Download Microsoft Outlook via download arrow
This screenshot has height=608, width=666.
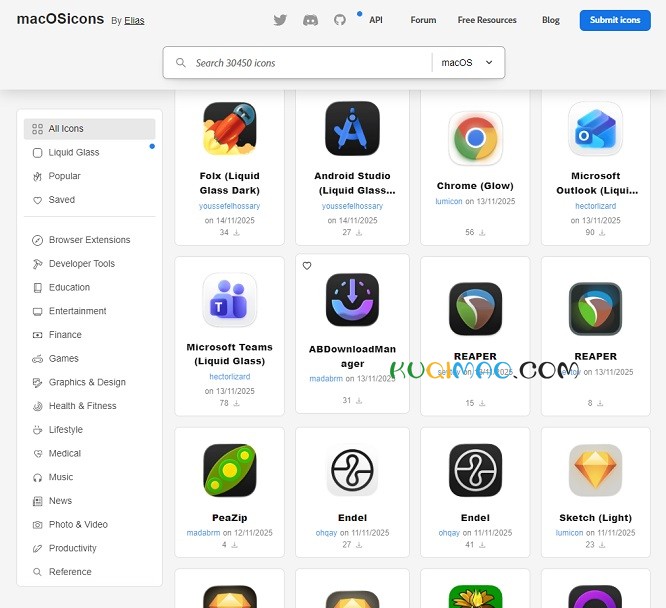point(602,233)
